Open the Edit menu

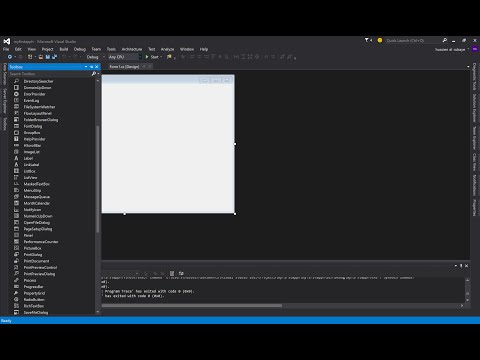pos(18,49)
